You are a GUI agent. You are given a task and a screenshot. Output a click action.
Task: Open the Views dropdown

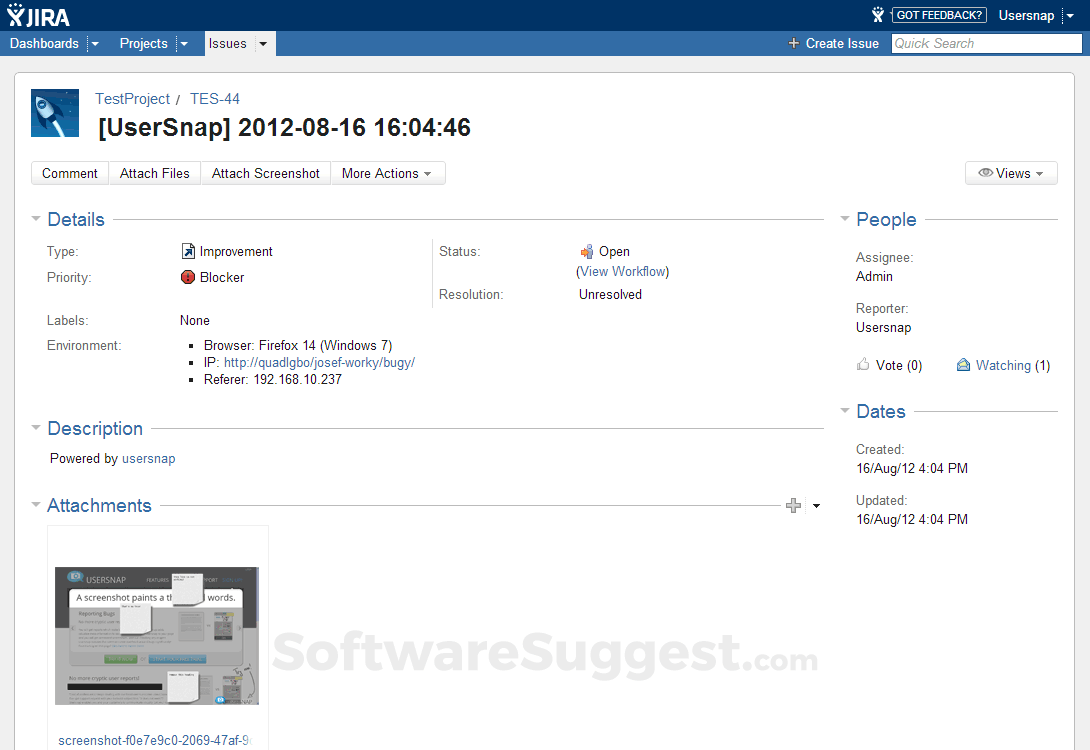tap(1011, 173)
